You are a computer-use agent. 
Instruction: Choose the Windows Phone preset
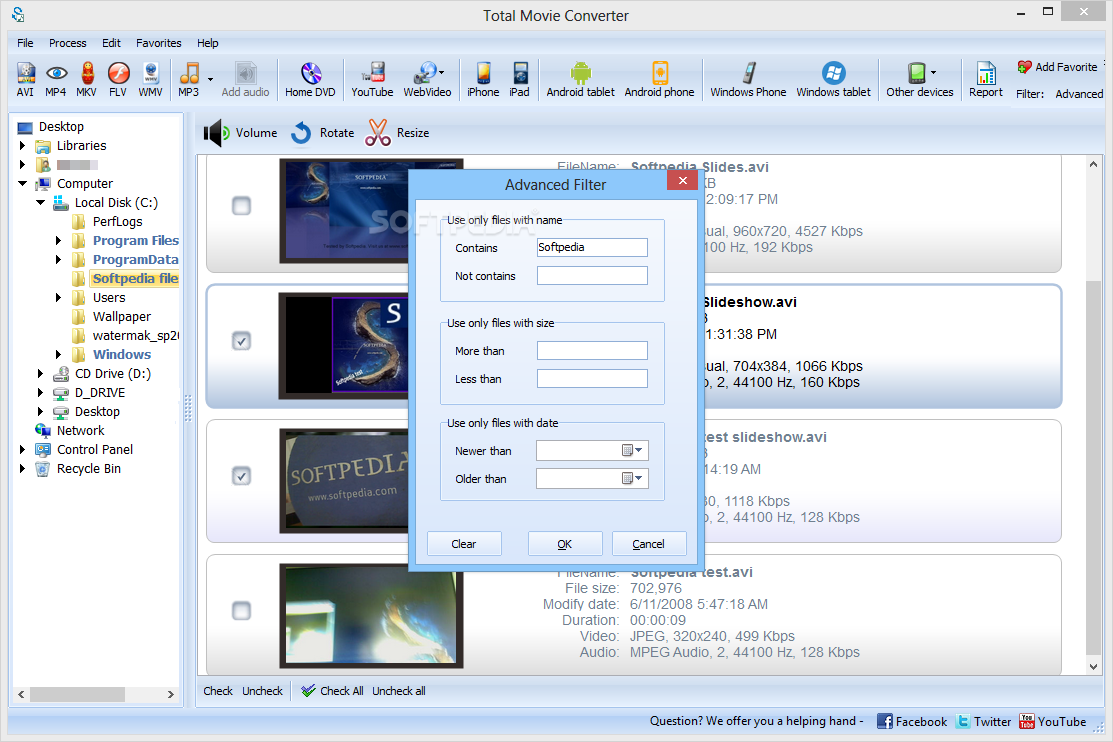click(x=748, y=79)
